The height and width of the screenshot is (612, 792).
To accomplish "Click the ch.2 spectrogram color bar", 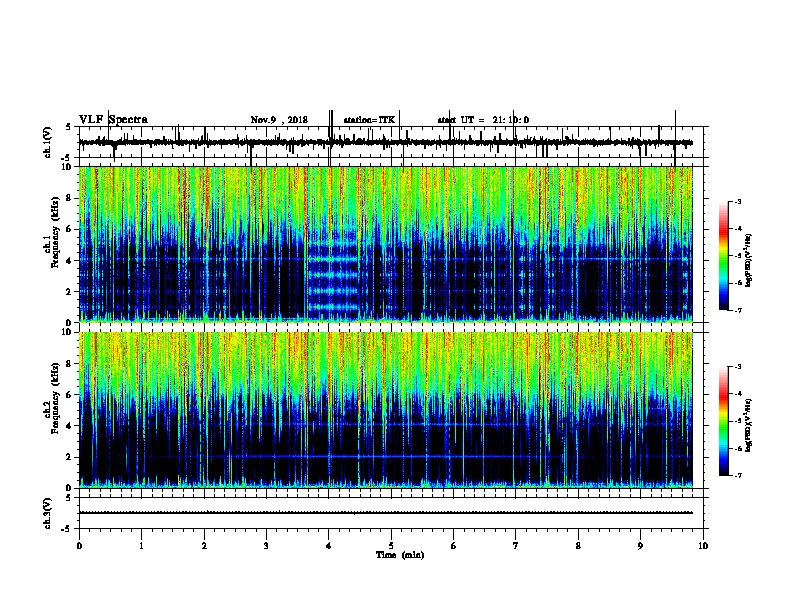I will 723,421.
